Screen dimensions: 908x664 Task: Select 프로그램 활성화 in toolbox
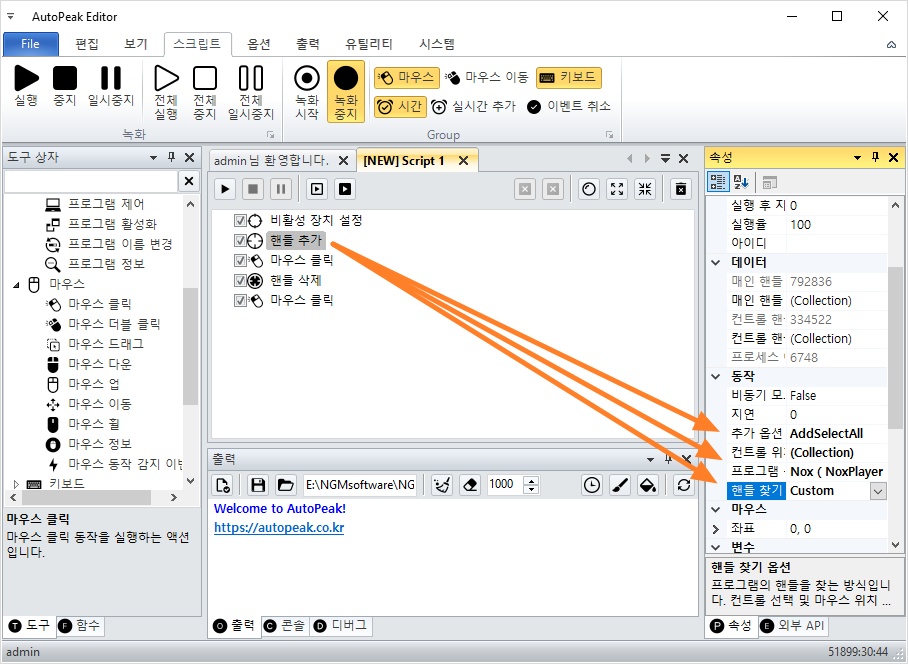(x=112, y=224)
